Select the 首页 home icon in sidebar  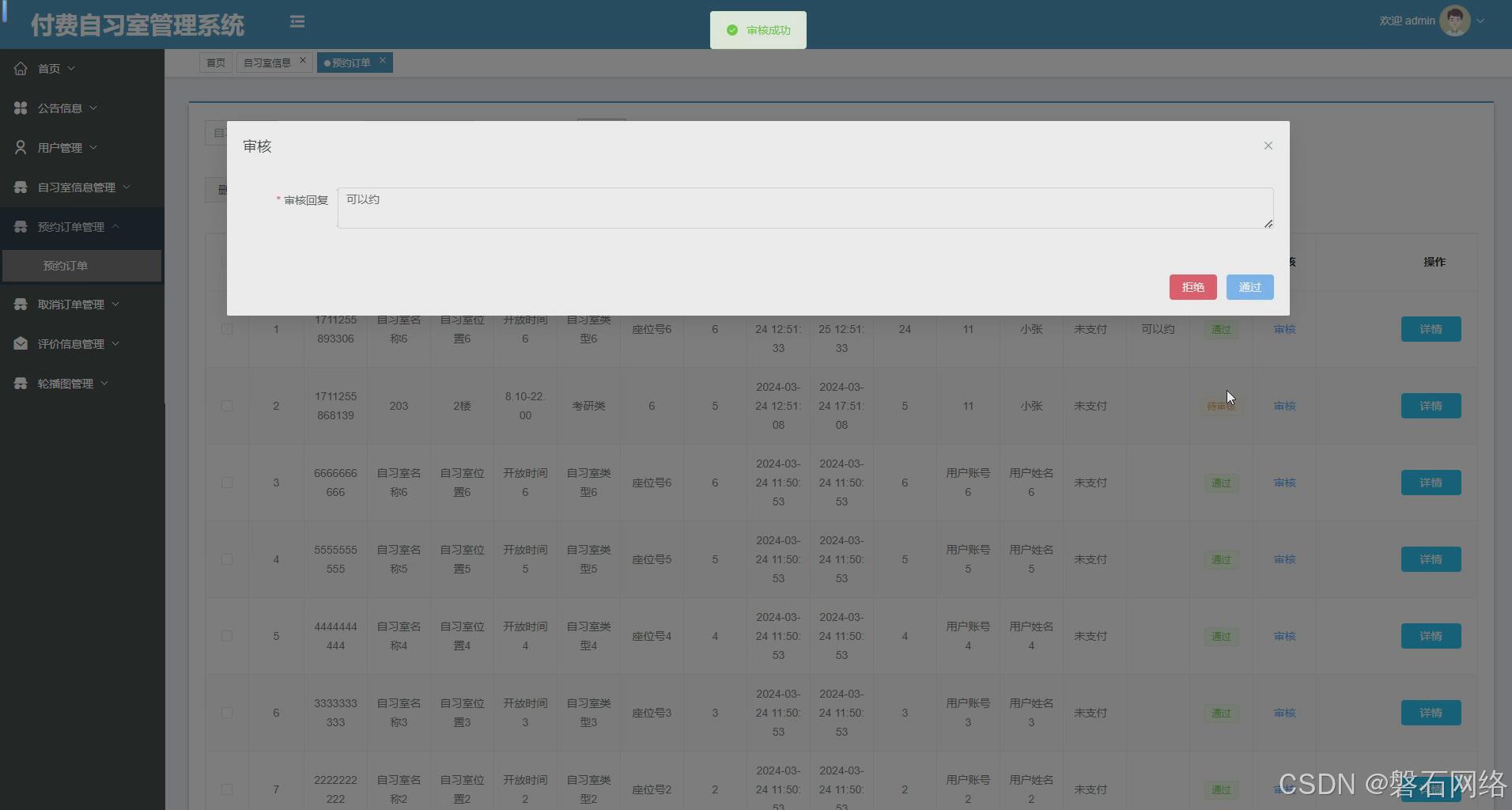(21, 68)
